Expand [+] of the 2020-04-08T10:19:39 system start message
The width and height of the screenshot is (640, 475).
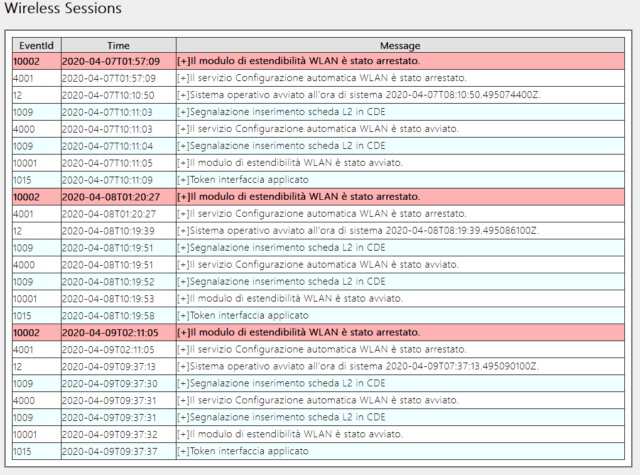183,230
